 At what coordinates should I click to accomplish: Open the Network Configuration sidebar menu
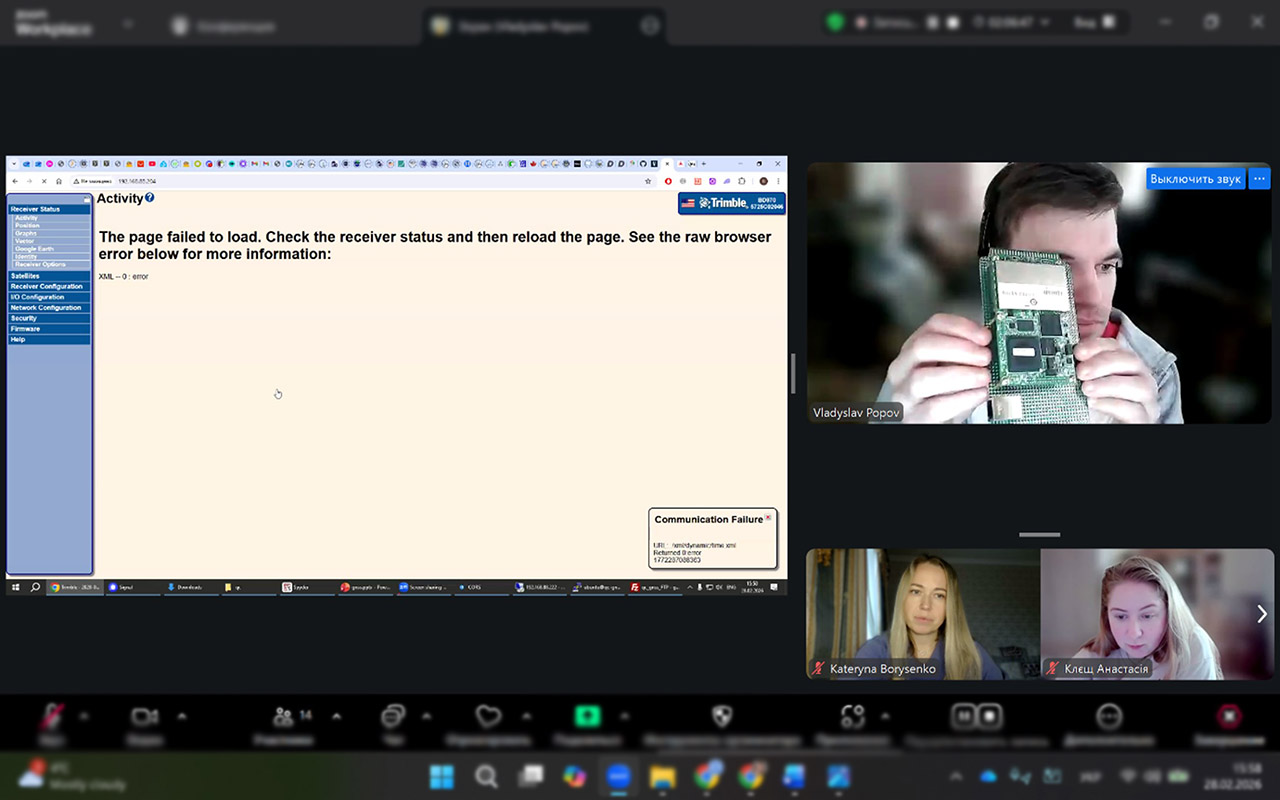[46, 308]
